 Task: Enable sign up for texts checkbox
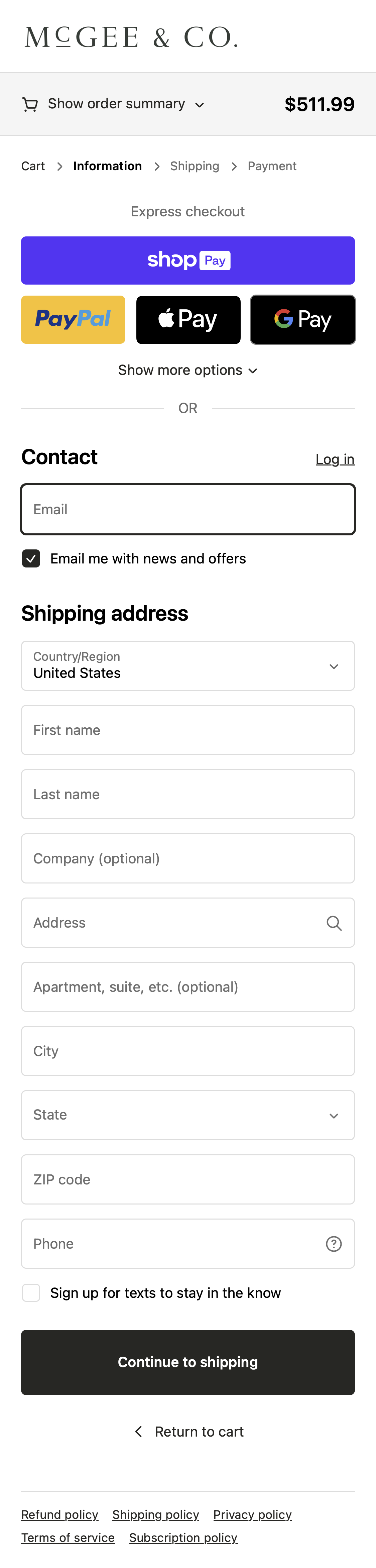31,1292
